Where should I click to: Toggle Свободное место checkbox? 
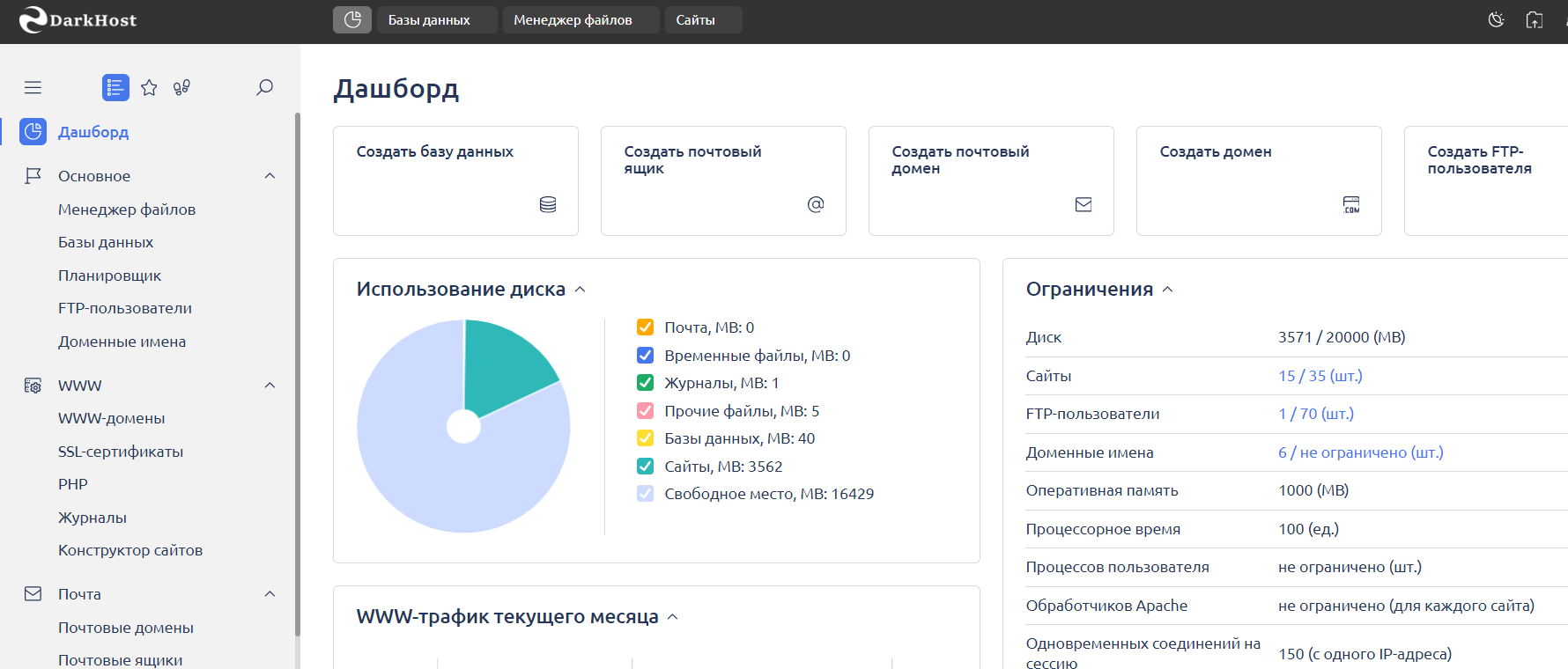pyautogui.click(x=645, y=494)
